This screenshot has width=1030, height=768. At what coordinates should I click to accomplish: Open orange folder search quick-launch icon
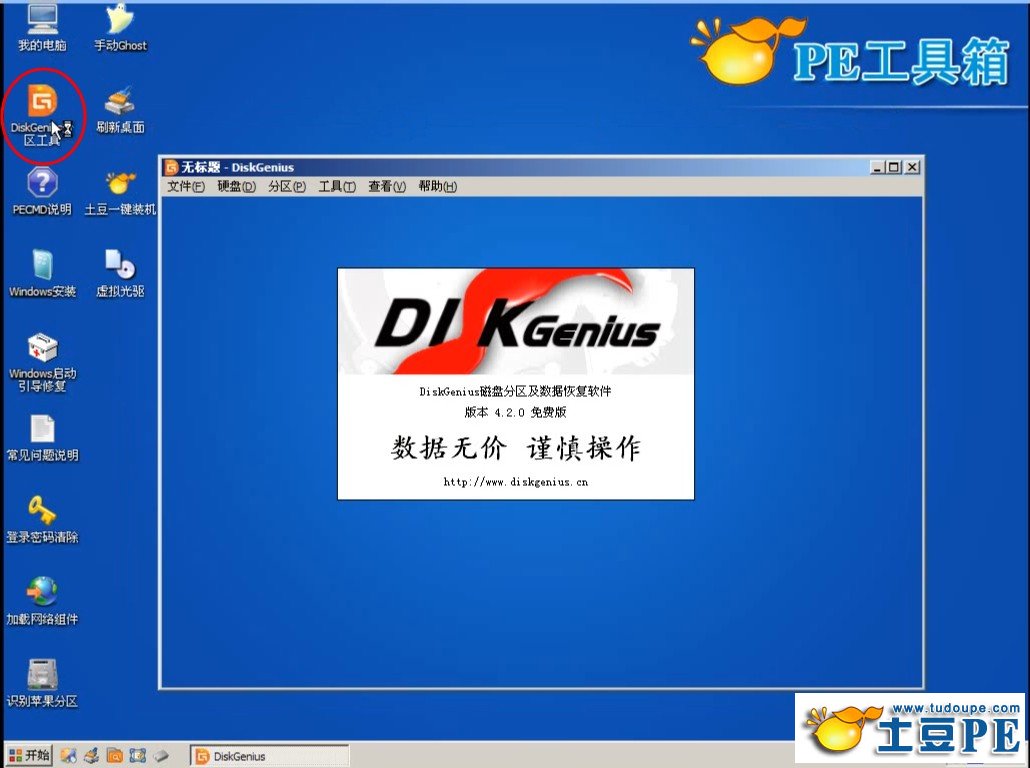coord(114,756)
